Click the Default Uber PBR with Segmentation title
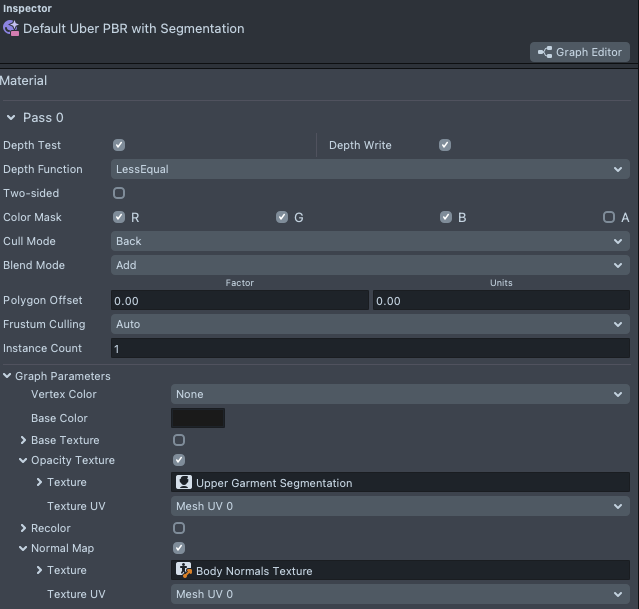639x609 pixels. click(134, 29)
